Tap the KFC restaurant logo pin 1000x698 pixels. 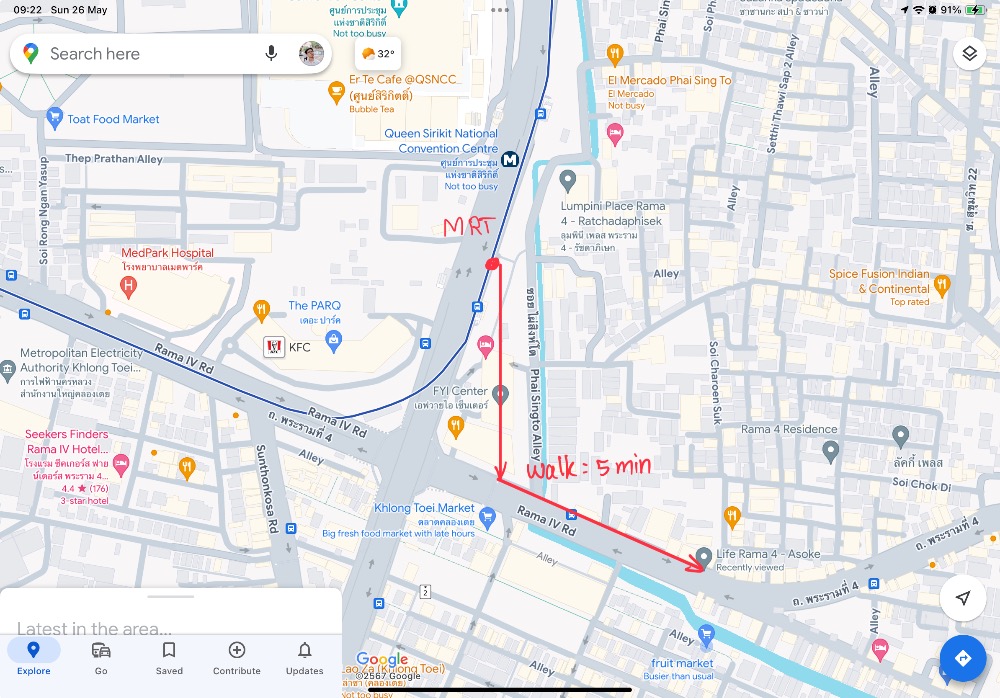click(x=274, y=347)
